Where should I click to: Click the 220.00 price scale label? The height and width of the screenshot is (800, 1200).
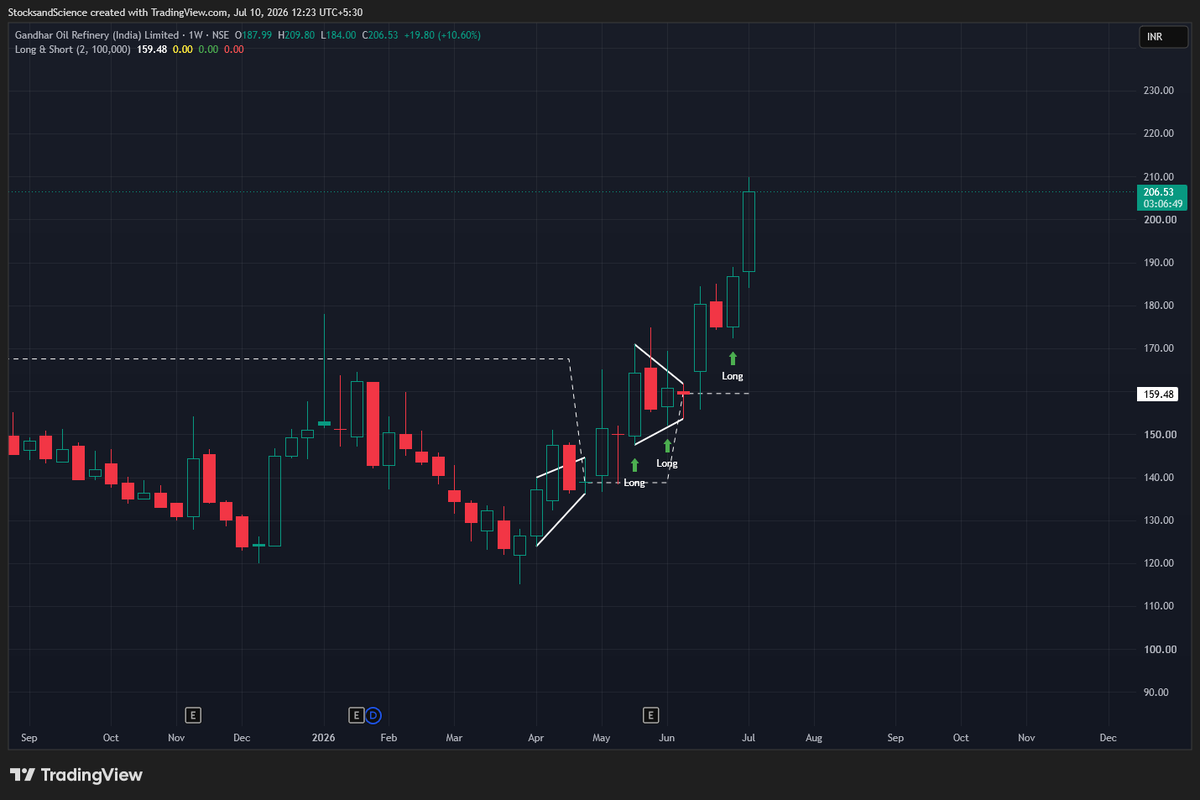pos(1158,134)
